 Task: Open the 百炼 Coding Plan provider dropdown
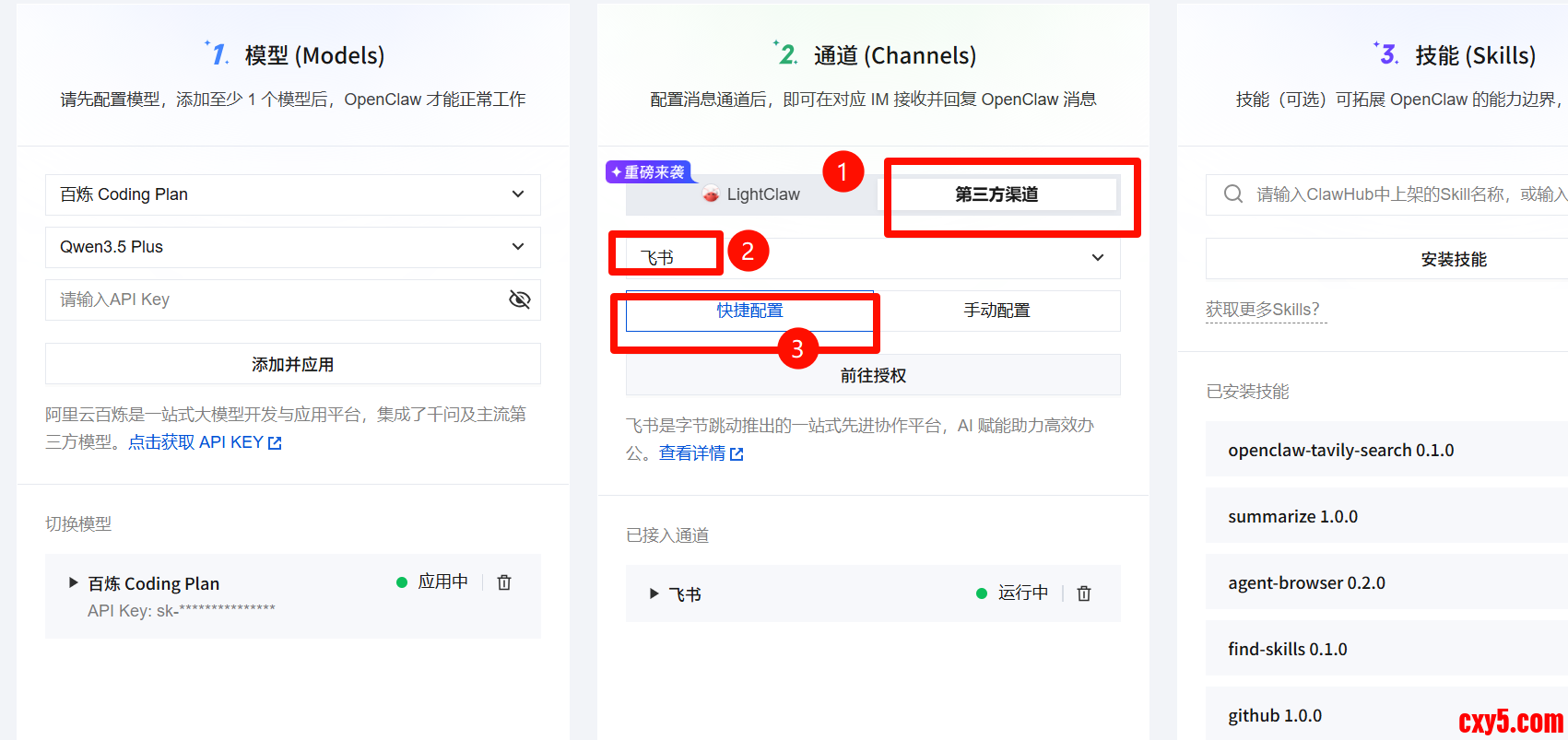point(293,194)
